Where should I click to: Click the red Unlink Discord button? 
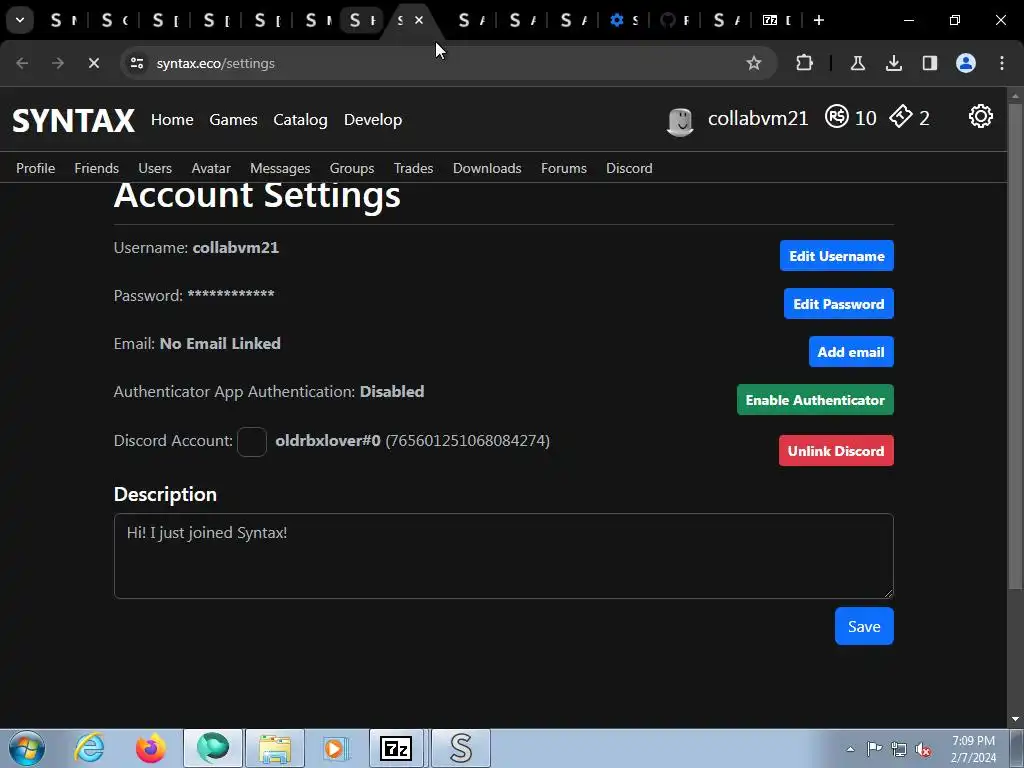pyautogui.click(x=836, y=451)
